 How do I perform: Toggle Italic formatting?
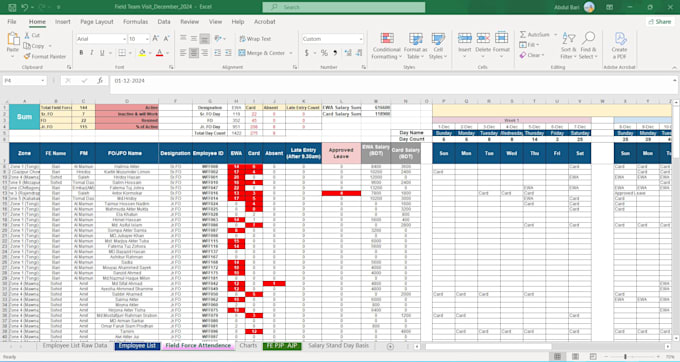(92, 53)
